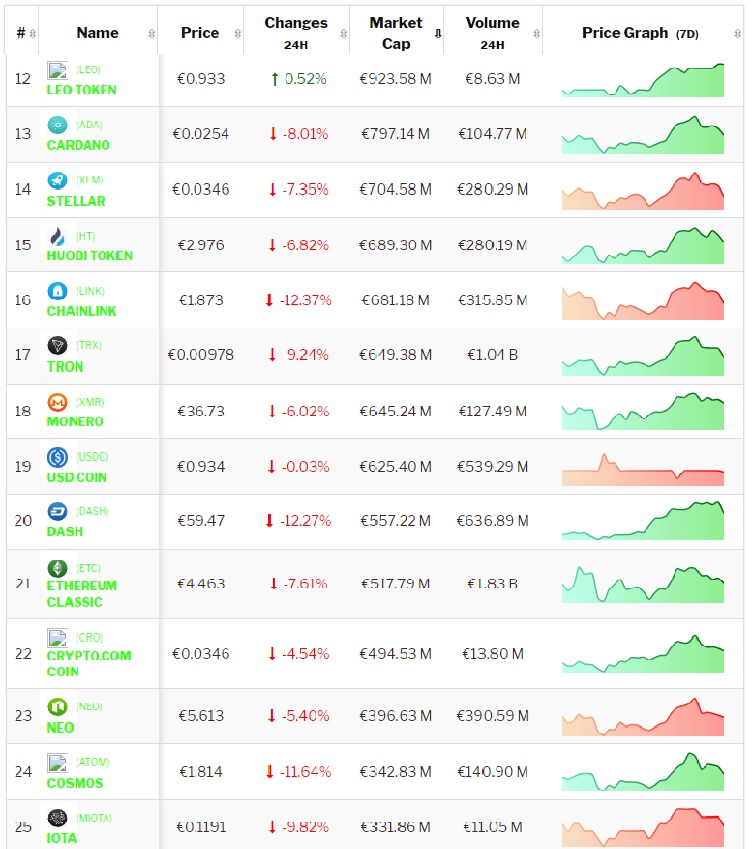The height and width of the screenshot is (849, 752).
Task: Click the Stellar rocket logo icon
Action: click(57, 181)
